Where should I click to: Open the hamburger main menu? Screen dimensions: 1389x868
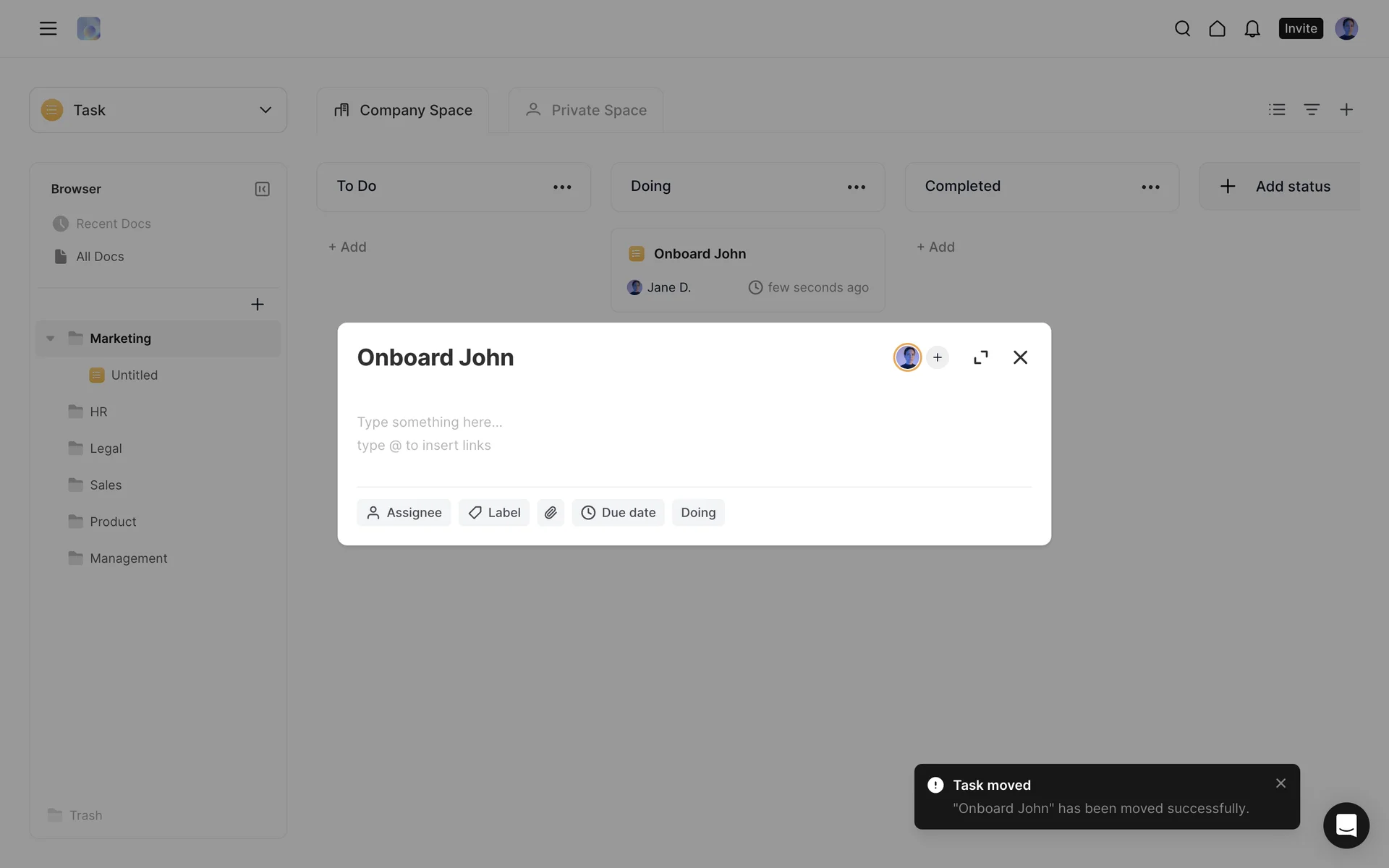[48, 28]
